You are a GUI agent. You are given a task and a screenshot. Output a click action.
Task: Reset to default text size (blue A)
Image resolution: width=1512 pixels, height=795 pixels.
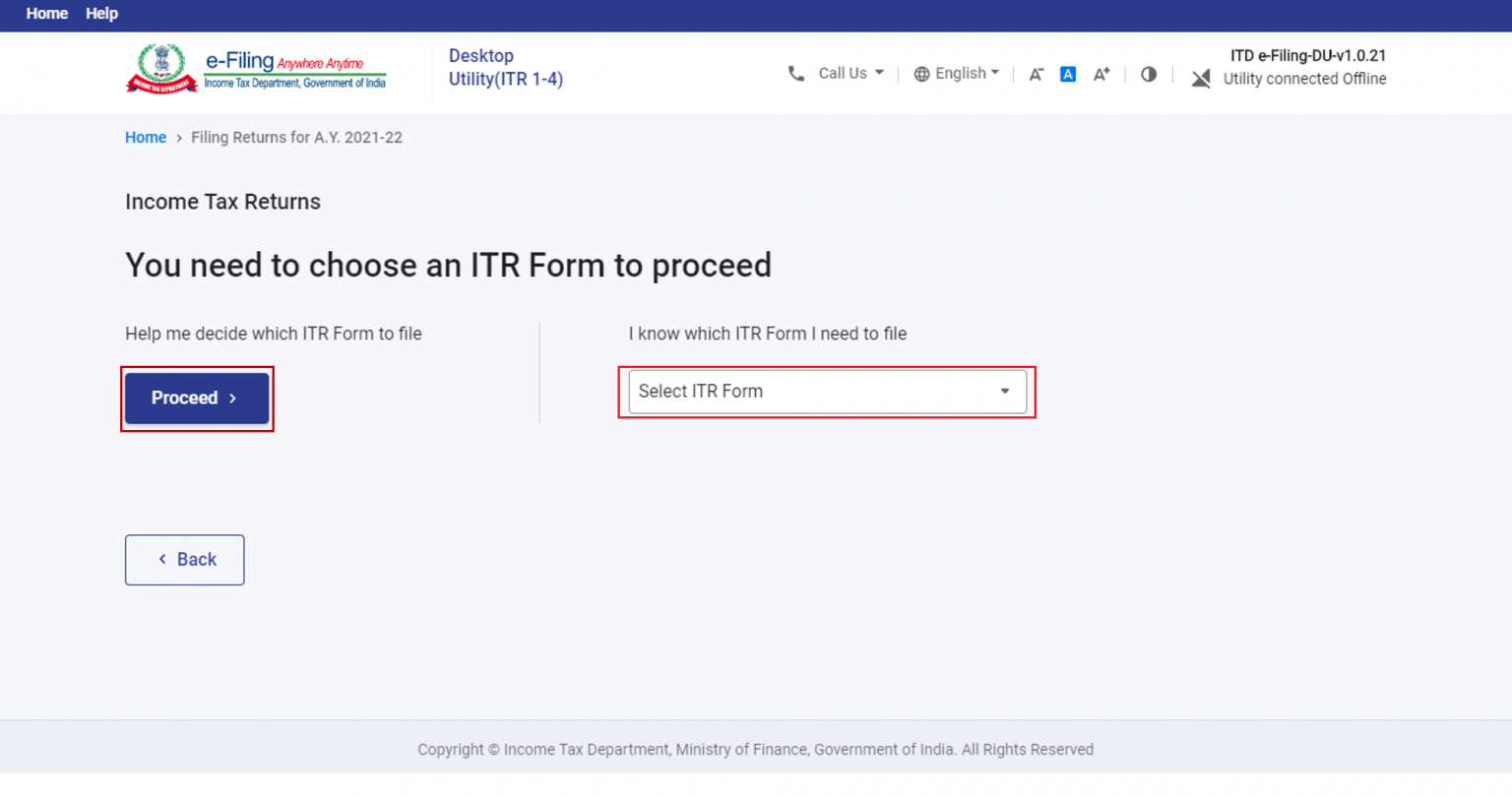(x=1068, y=73)
